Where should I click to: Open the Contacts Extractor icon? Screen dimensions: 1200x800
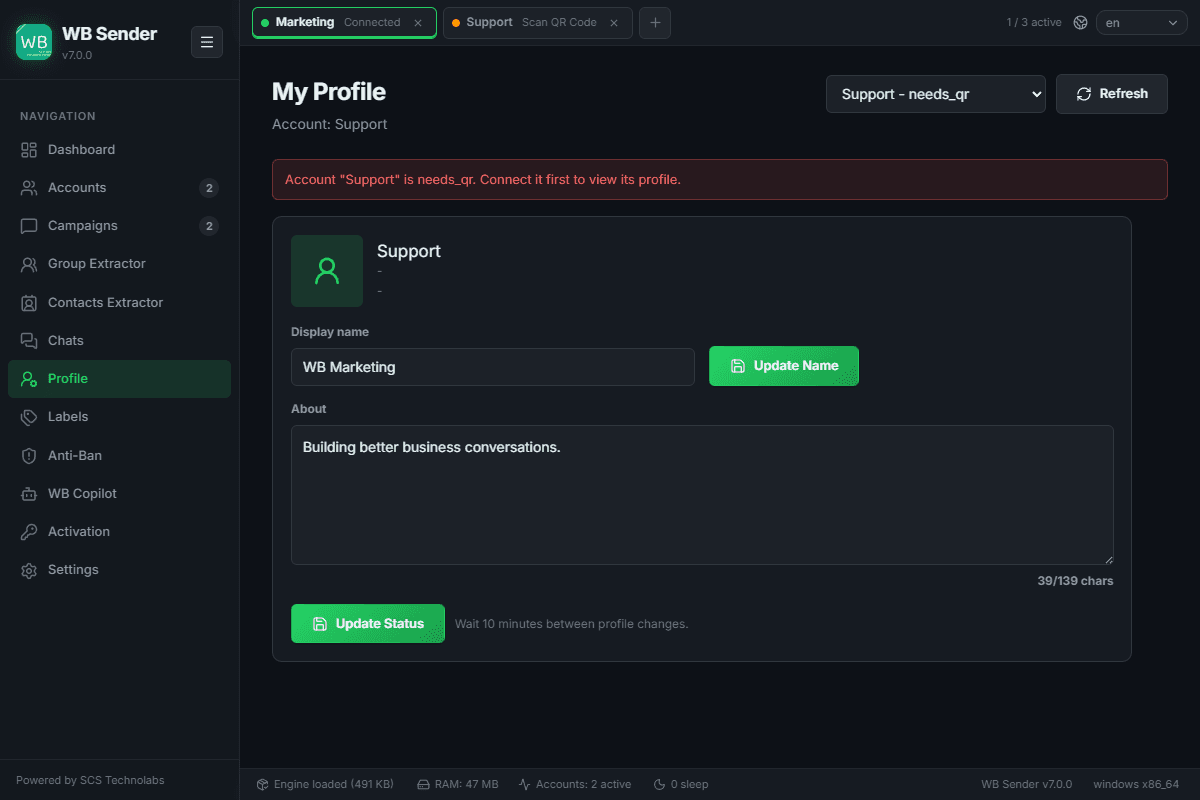(x=29, y=303)
